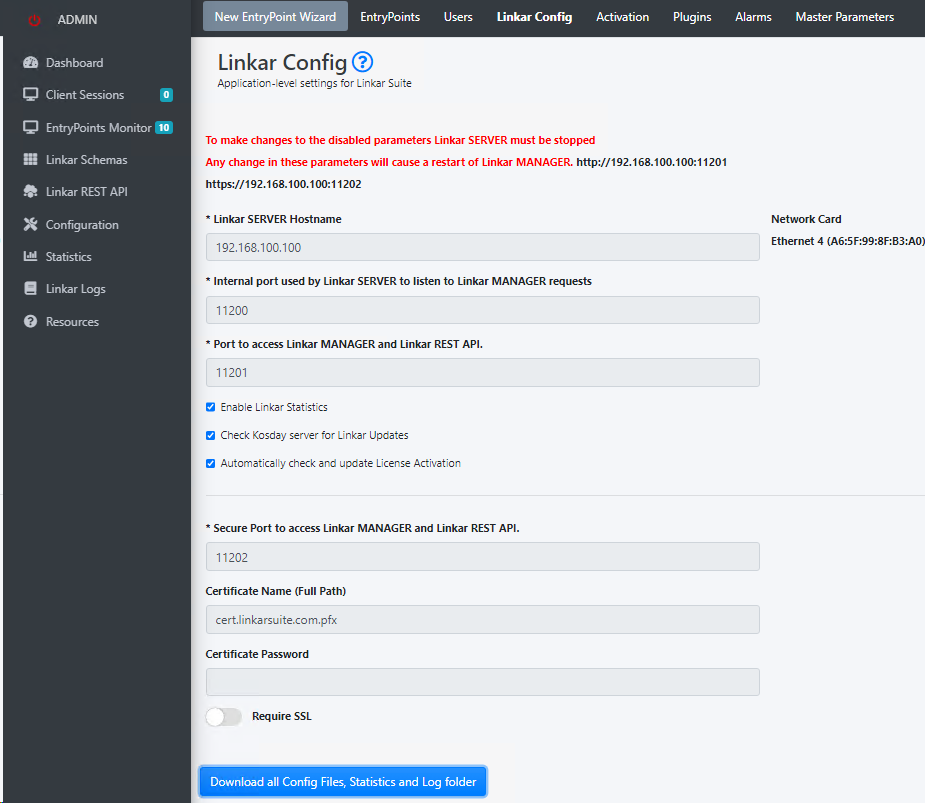Click the secure port 11202 field
Screen dimensions: 925x803
(483, 557)
